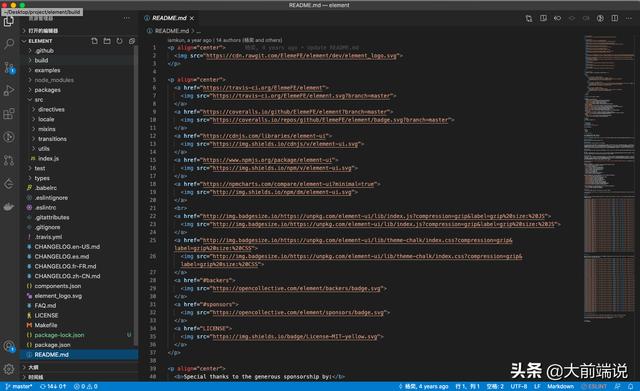Click the errors and warnings status indicator

(x=85, y=386)
